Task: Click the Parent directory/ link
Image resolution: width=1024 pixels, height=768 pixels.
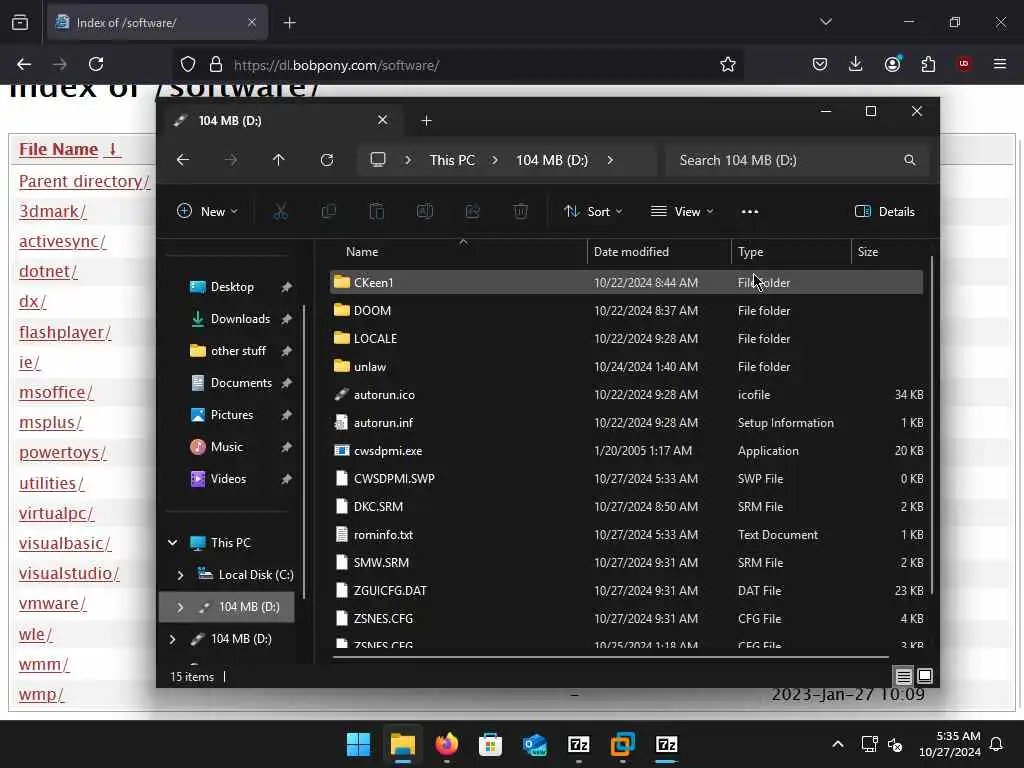Action: [84, 181]
